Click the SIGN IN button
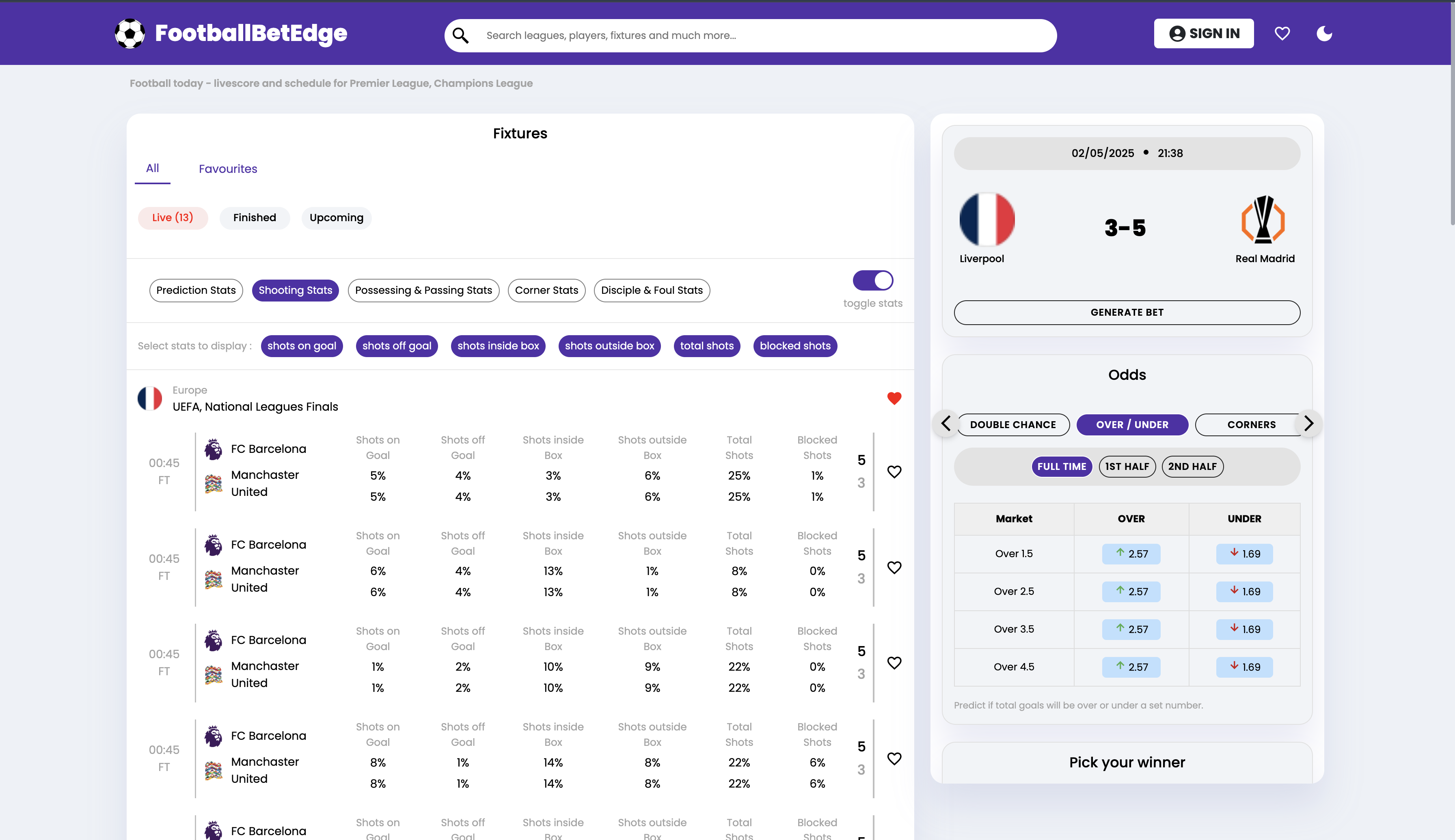The width and height of the screenshot is (1455, 840). click(x=1203, y=33)
